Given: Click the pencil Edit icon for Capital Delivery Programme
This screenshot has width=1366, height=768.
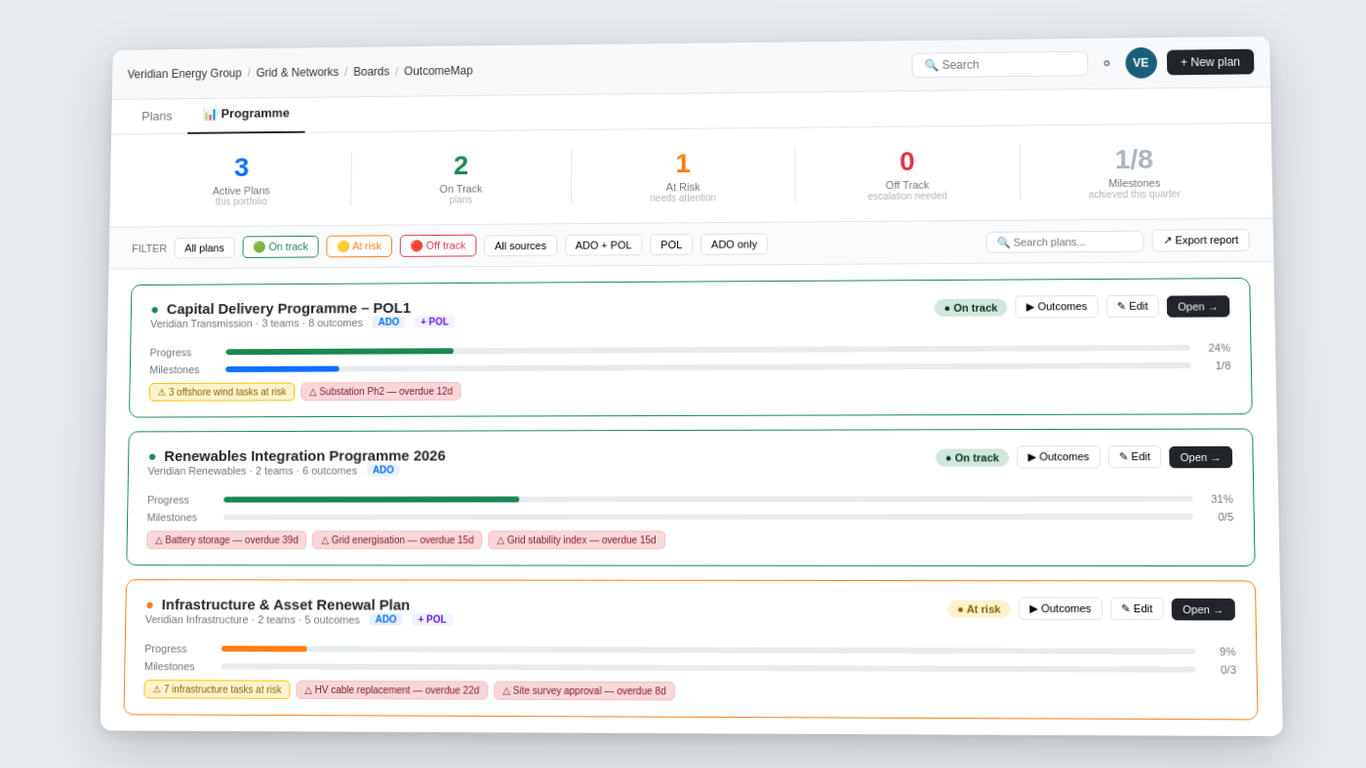Looking at the screenshot, I should click(1118, 305).
